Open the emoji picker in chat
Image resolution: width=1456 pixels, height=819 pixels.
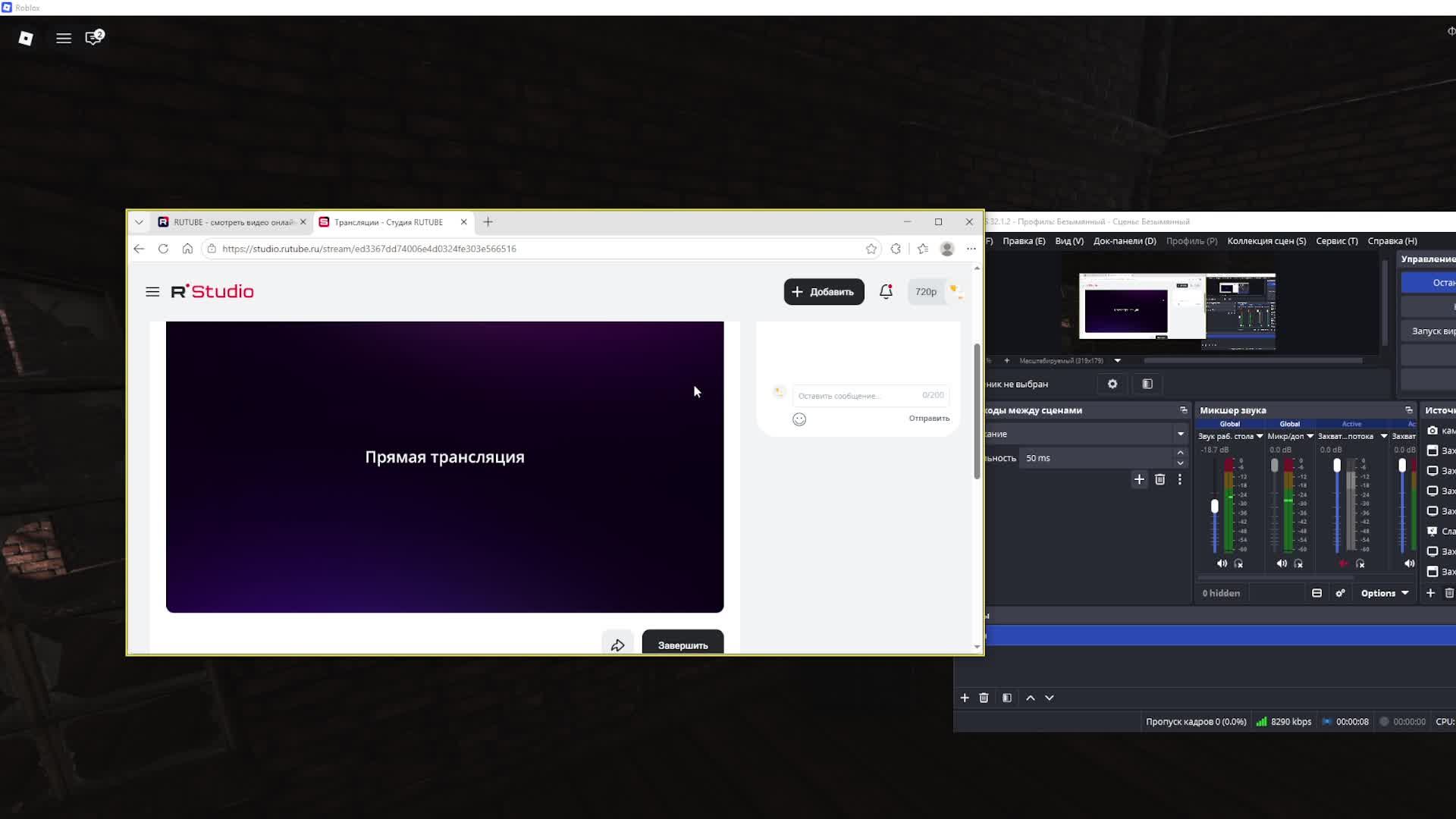coord(799,419)
